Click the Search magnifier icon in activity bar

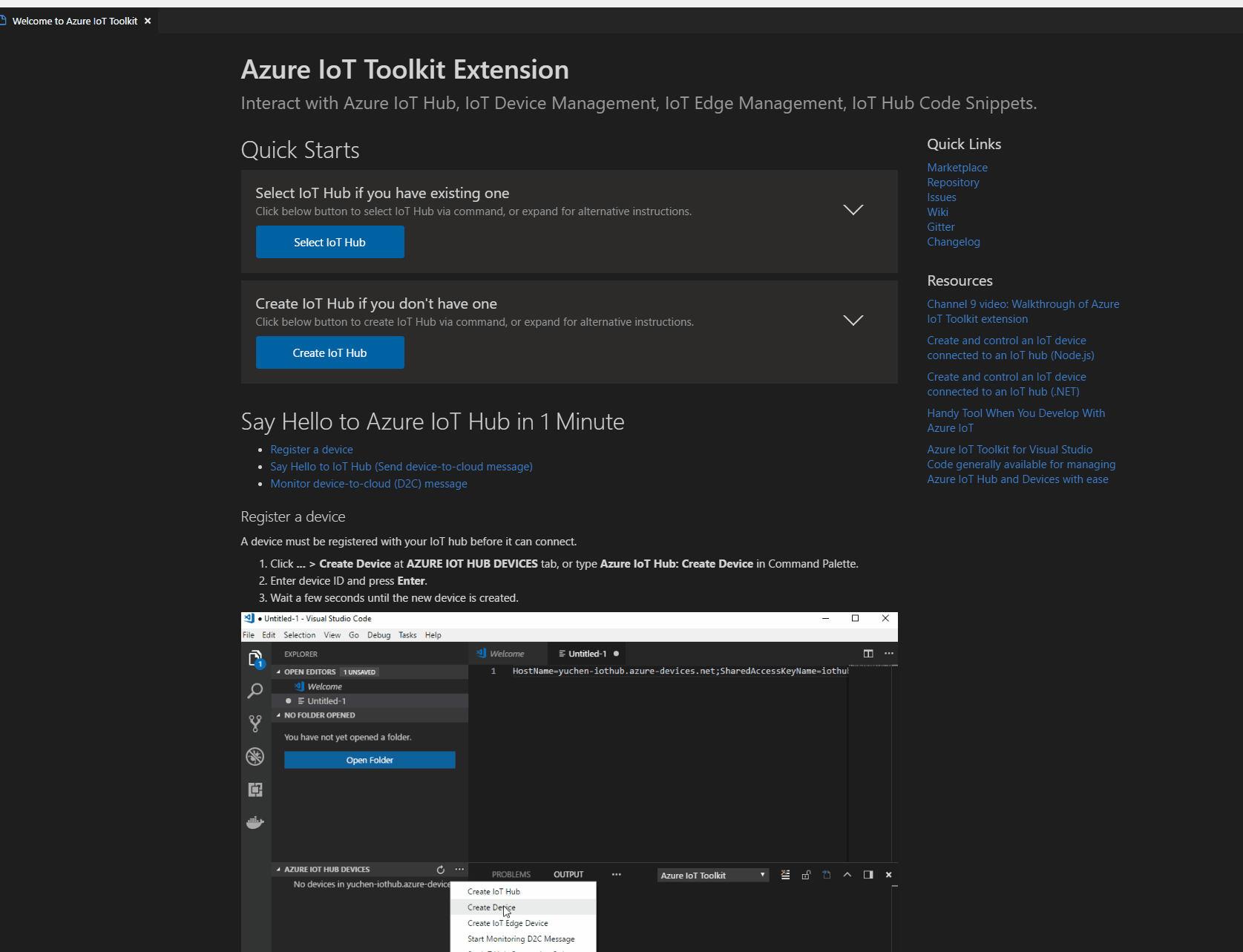(x=255, y=691)
